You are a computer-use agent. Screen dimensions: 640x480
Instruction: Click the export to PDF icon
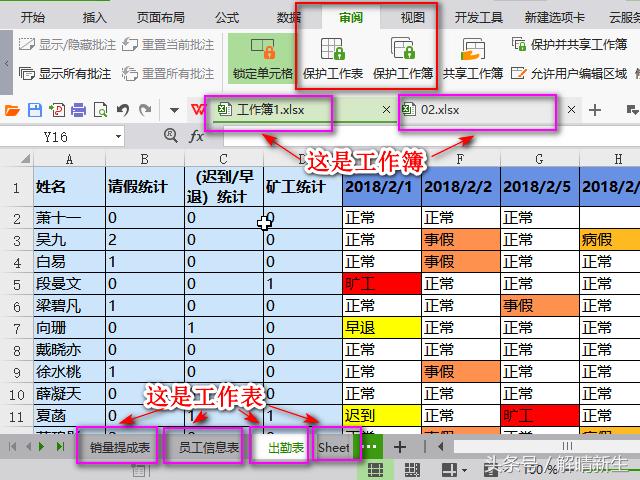[57, 110]
